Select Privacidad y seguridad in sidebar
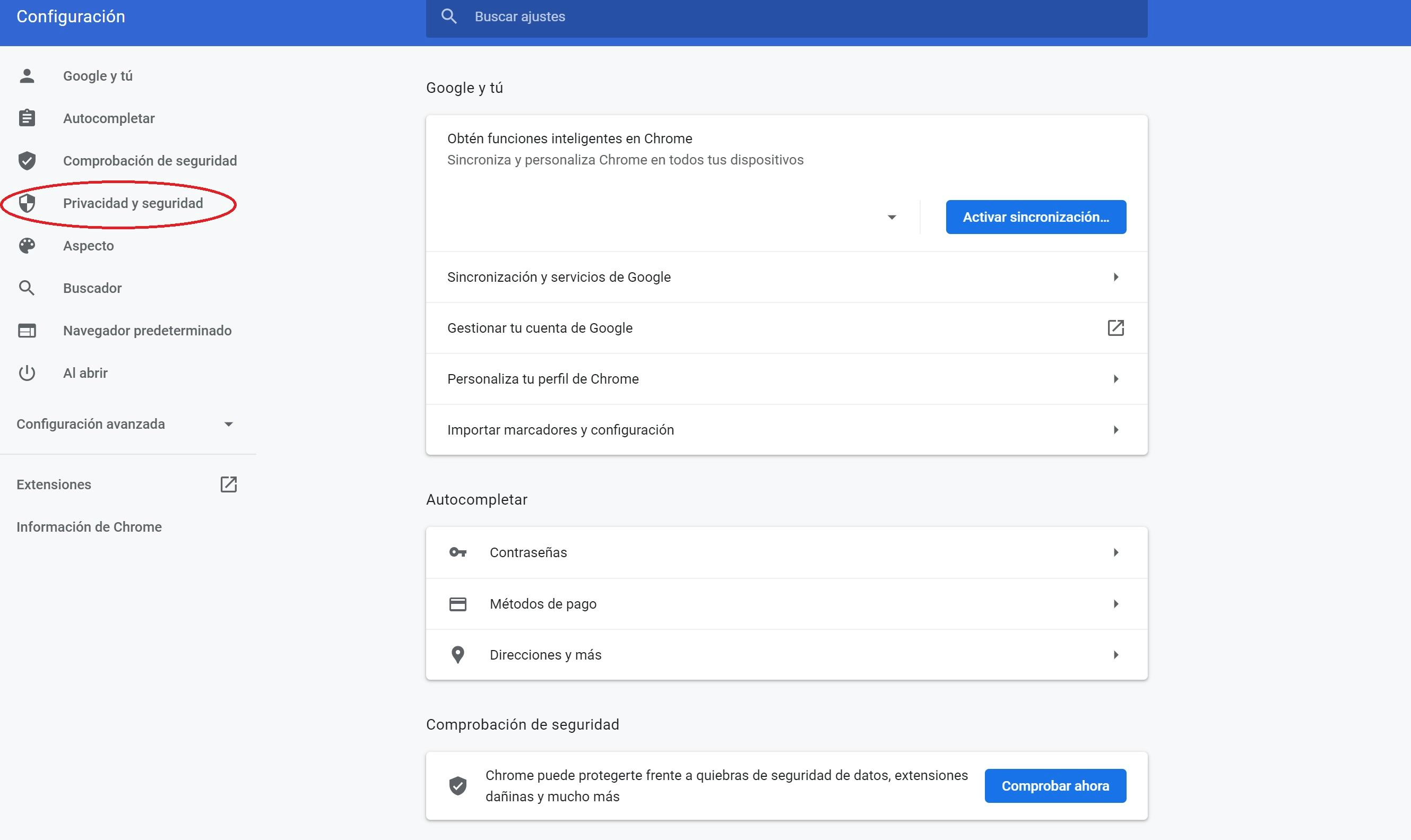The image size is (1411, 840). point(133,203)
